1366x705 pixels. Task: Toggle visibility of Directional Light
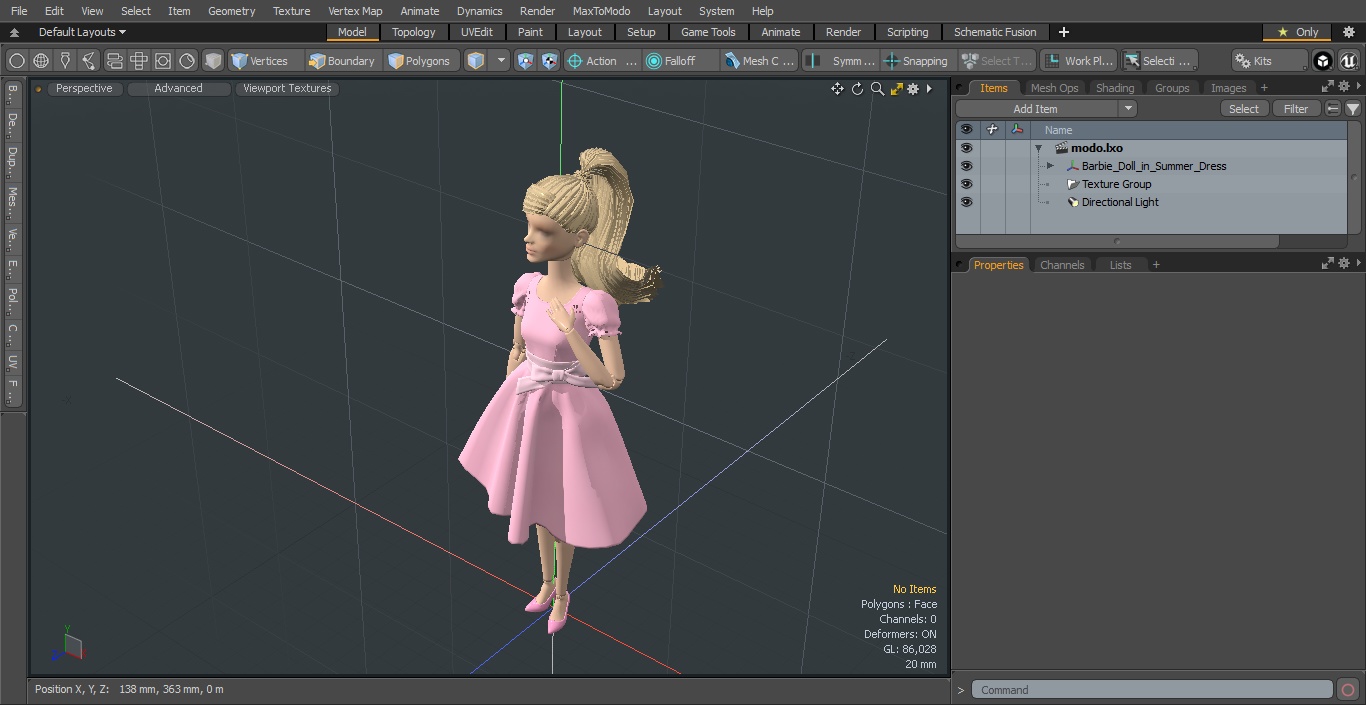pyautogui.click(x=966, y=202)
